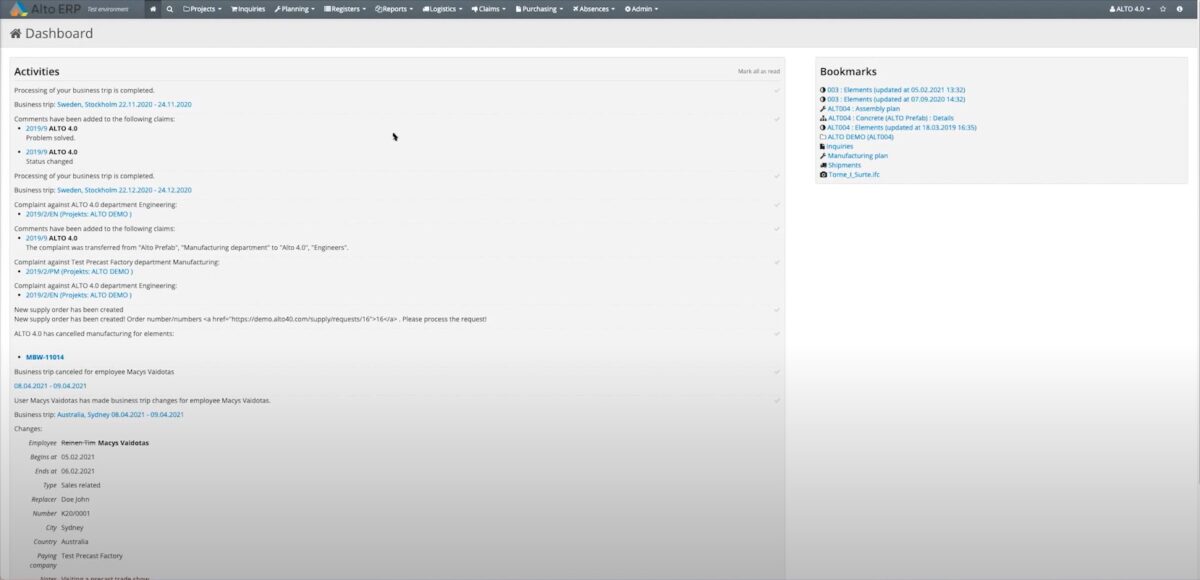Image resolution: width=1200 pixels, height=580 pixels.
Task: Click the Bookmarks panel heading
Action: pyautogui.click(x=848, y=72)
